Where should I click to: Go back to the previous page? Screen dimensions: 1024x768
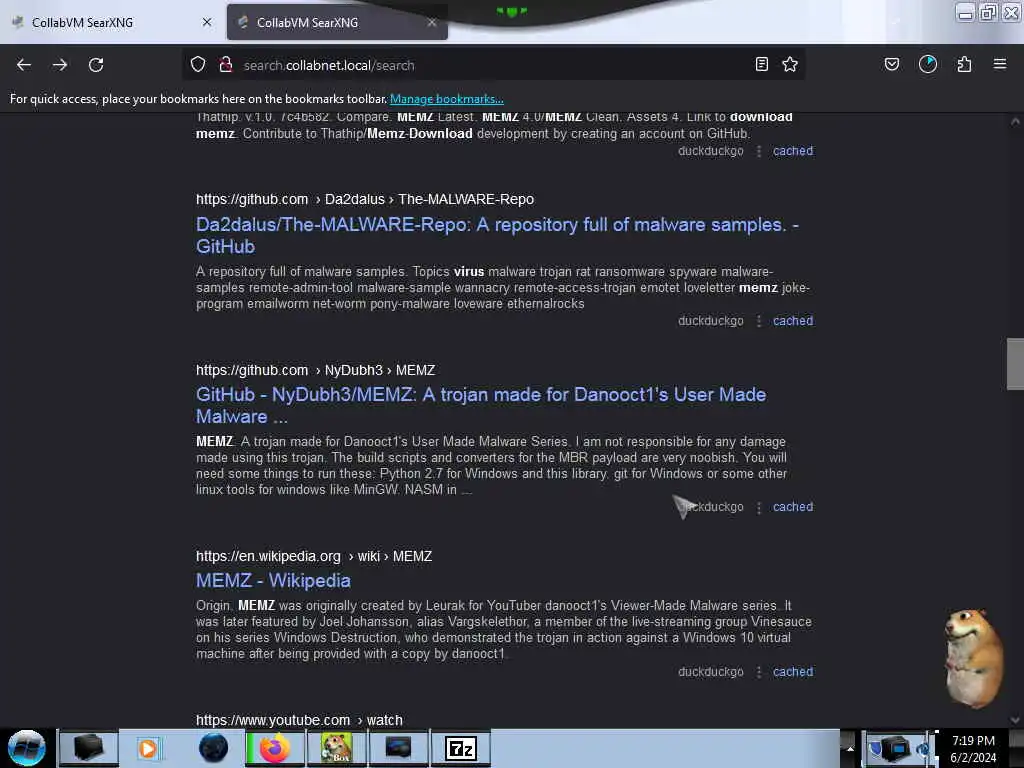click(24, 65)
